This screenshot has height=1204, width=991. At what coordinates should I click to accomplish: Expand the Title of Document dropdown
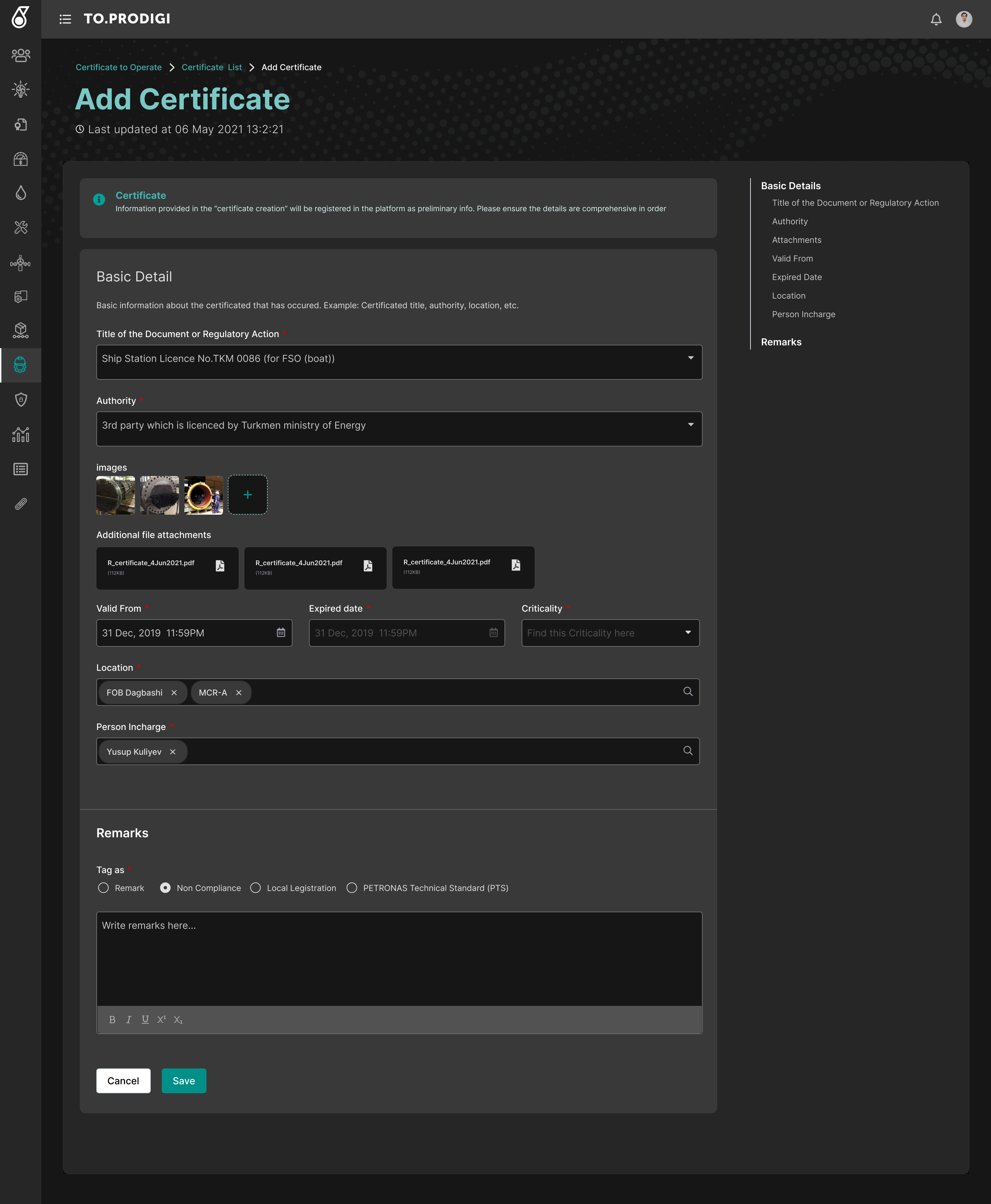tap(690, 358)
